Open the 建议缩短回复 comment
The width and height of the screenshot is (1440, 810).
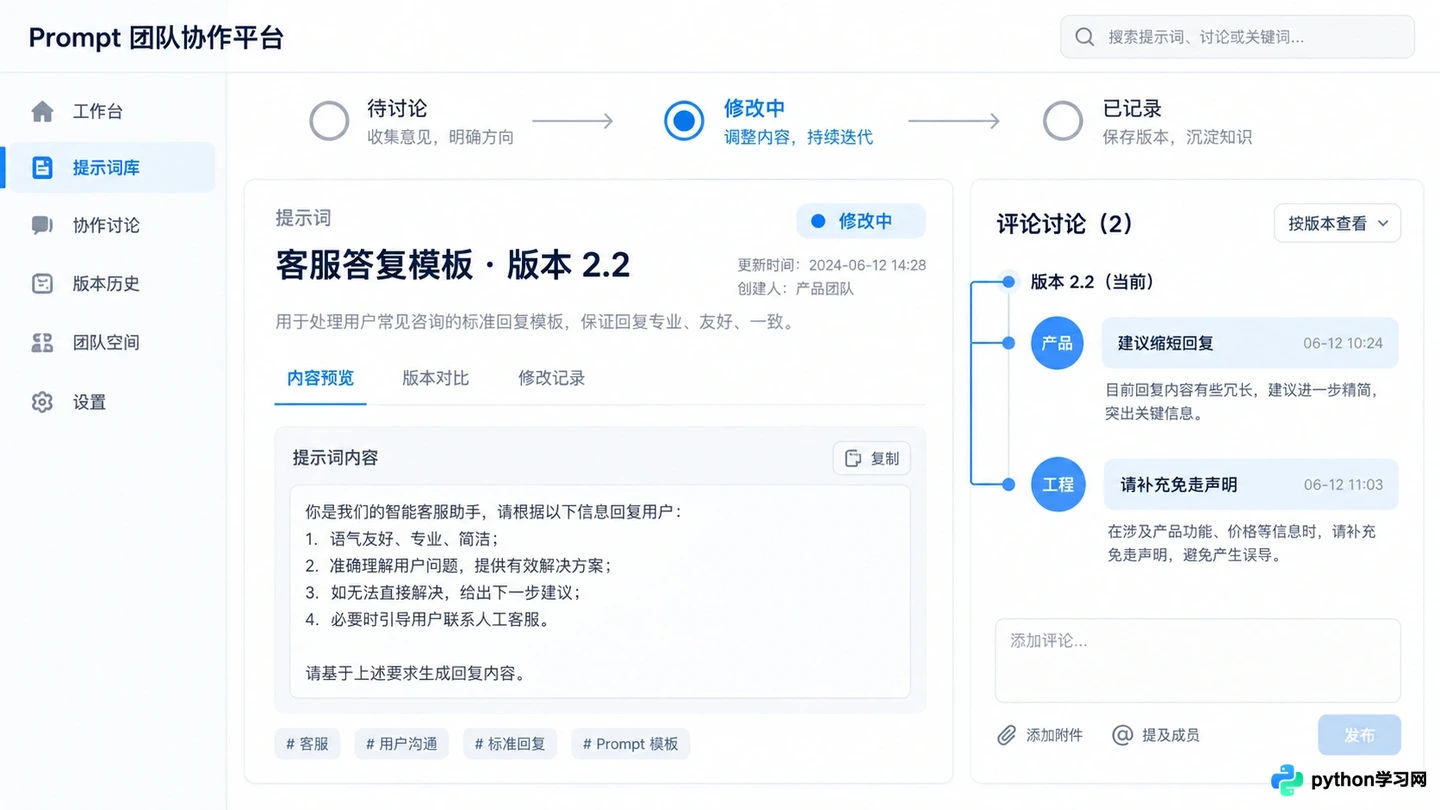pos(1250,343)
